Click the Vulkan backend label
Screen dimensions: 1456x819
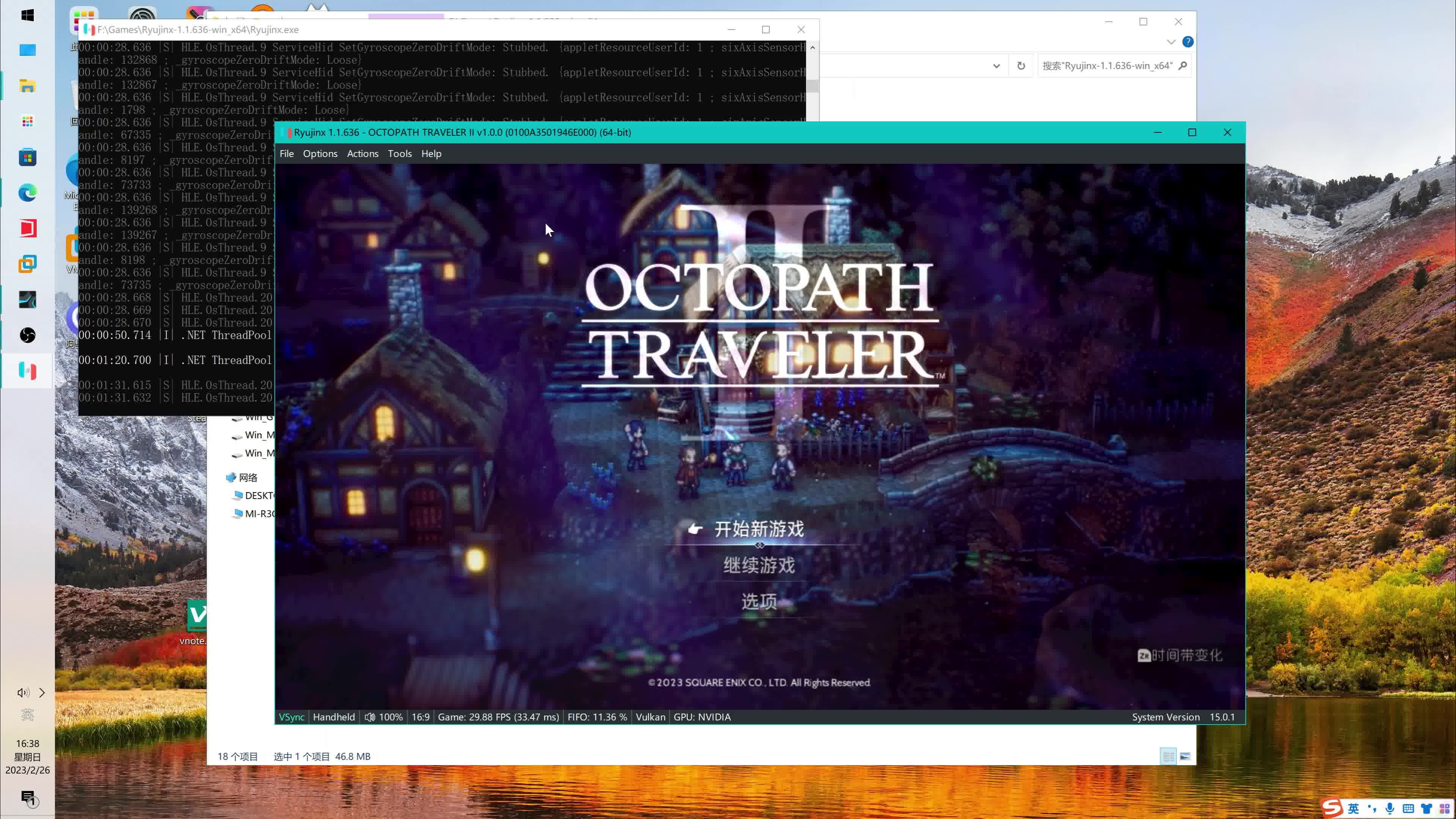click(651, 717)
